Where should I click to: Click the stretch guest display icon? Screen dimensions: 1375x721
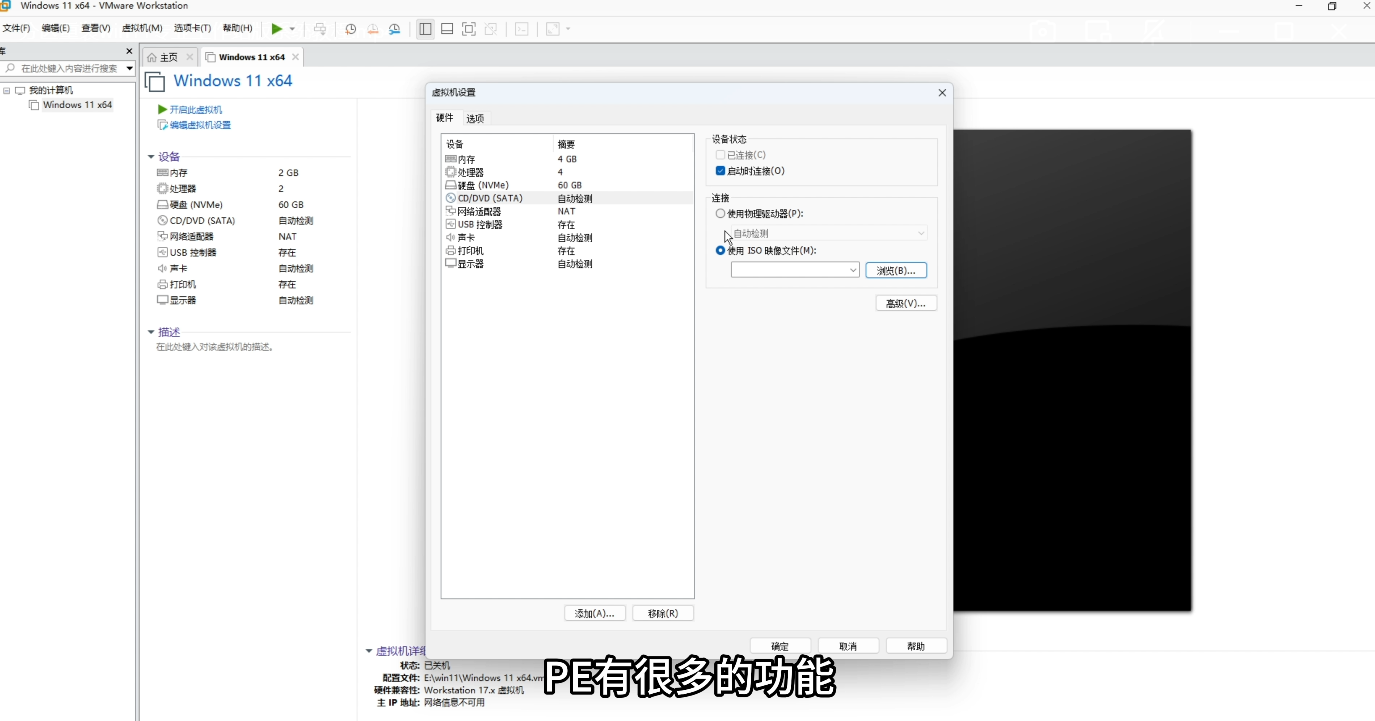(x=553, y=29)
